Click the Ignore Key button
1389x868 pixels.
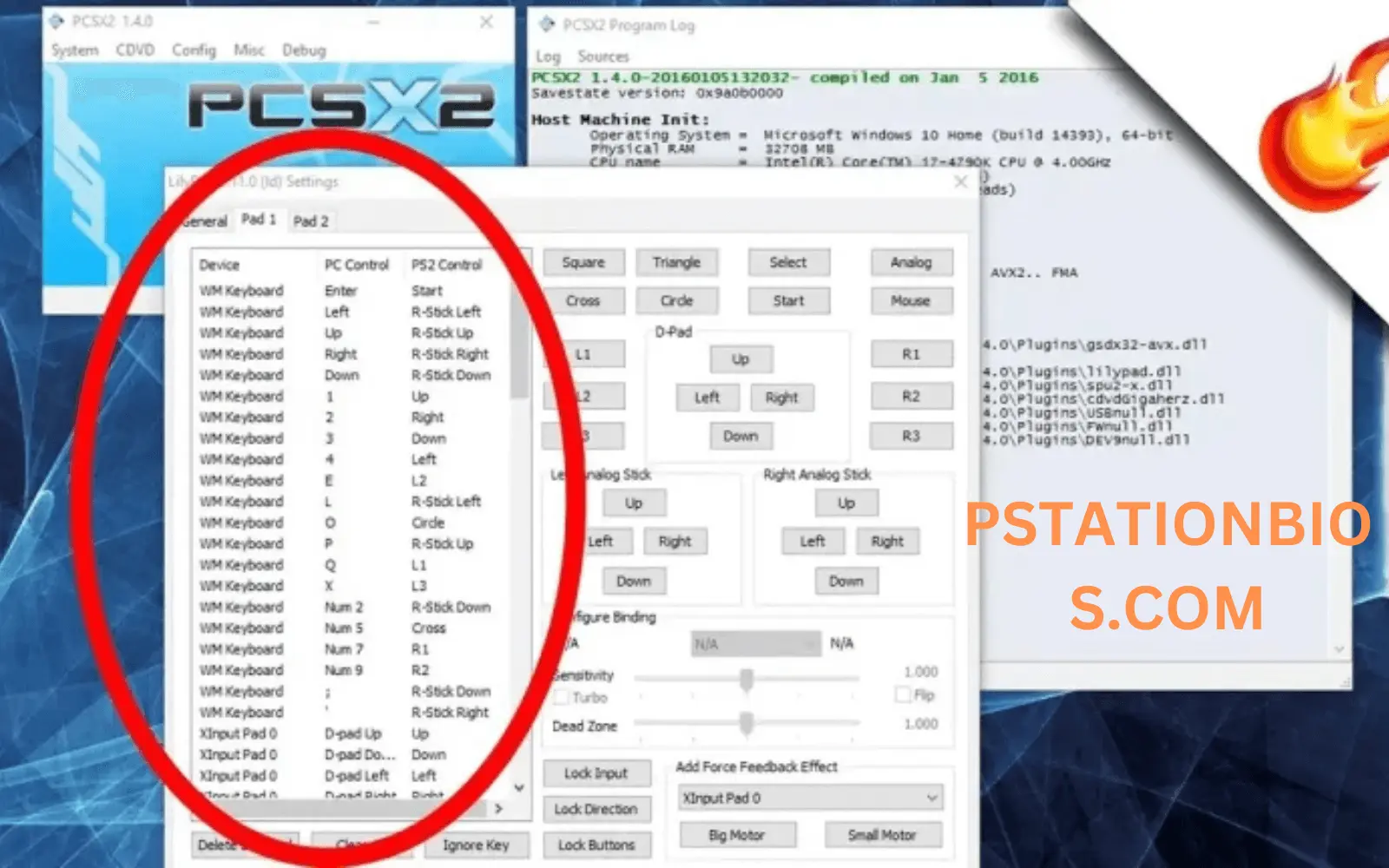coord(476,845)
